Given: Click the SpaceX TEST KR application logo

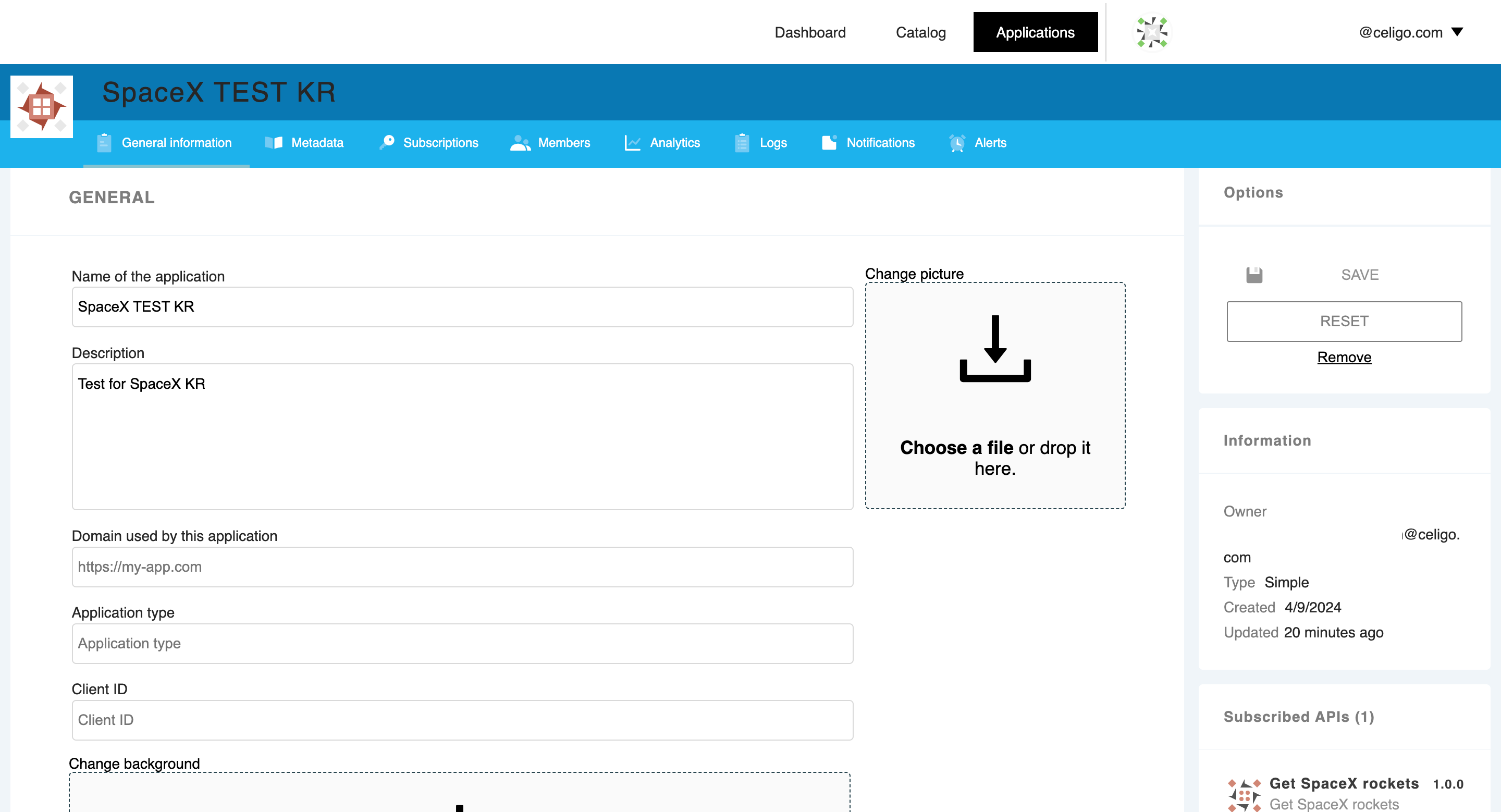Looking at the screenshot, I should (41, 107).
